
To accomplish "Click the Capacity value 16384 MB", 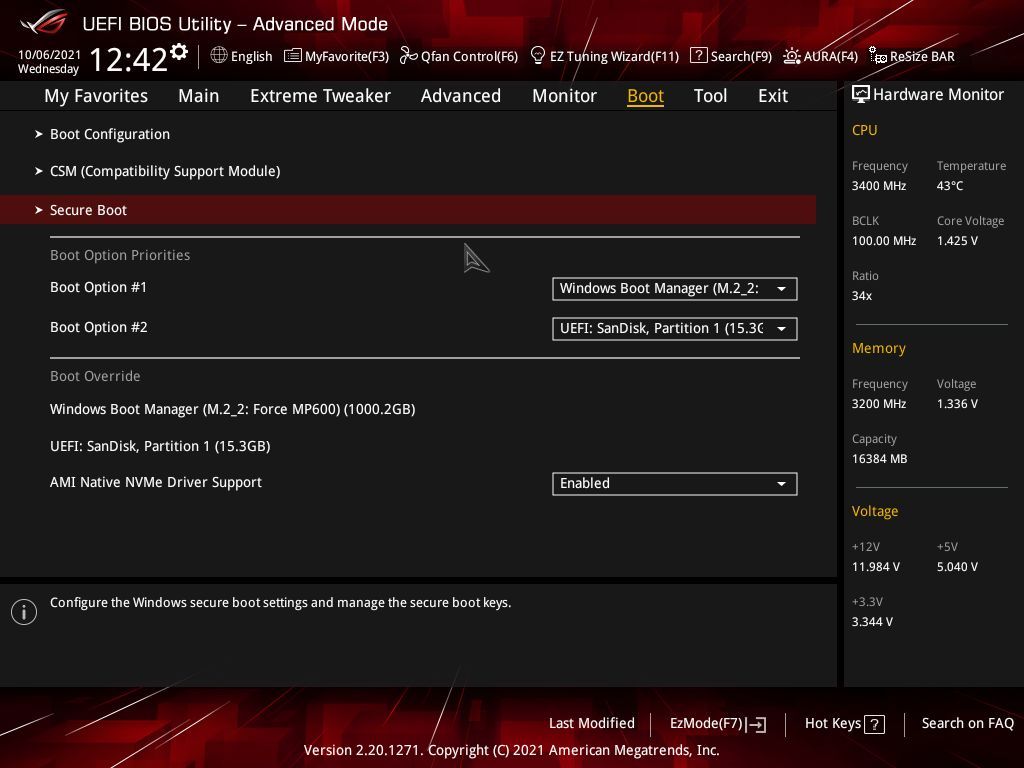I will 879,459.
